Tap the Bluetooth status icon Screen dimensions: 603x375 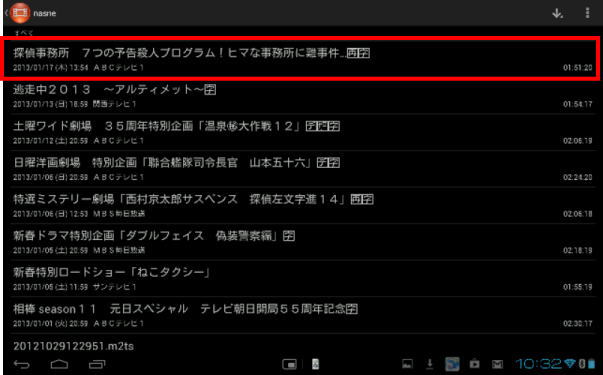click(x=582, y=363)
